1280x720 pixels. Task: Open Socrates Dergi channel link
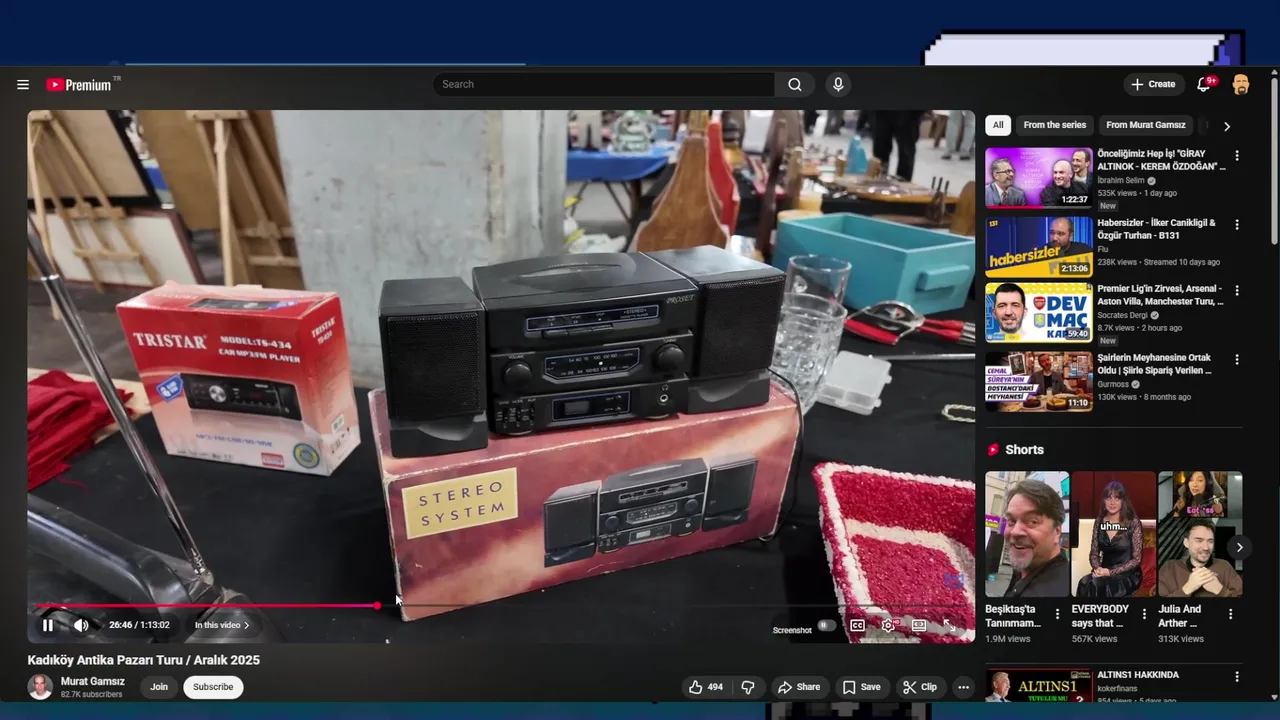tap(1125, 315)
